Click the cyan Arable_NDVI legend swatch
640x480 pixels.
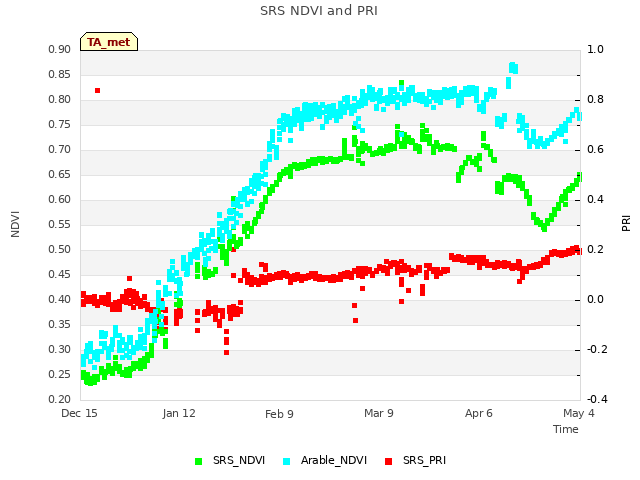[287, 461]
